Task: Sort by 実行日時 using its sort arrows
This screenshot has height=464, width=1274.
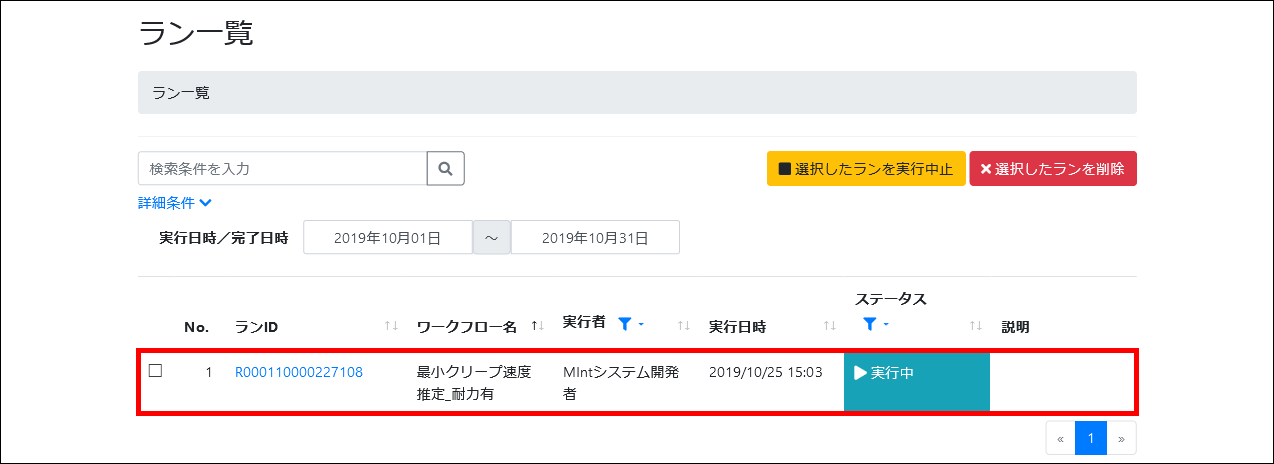Action: point(830,326)
